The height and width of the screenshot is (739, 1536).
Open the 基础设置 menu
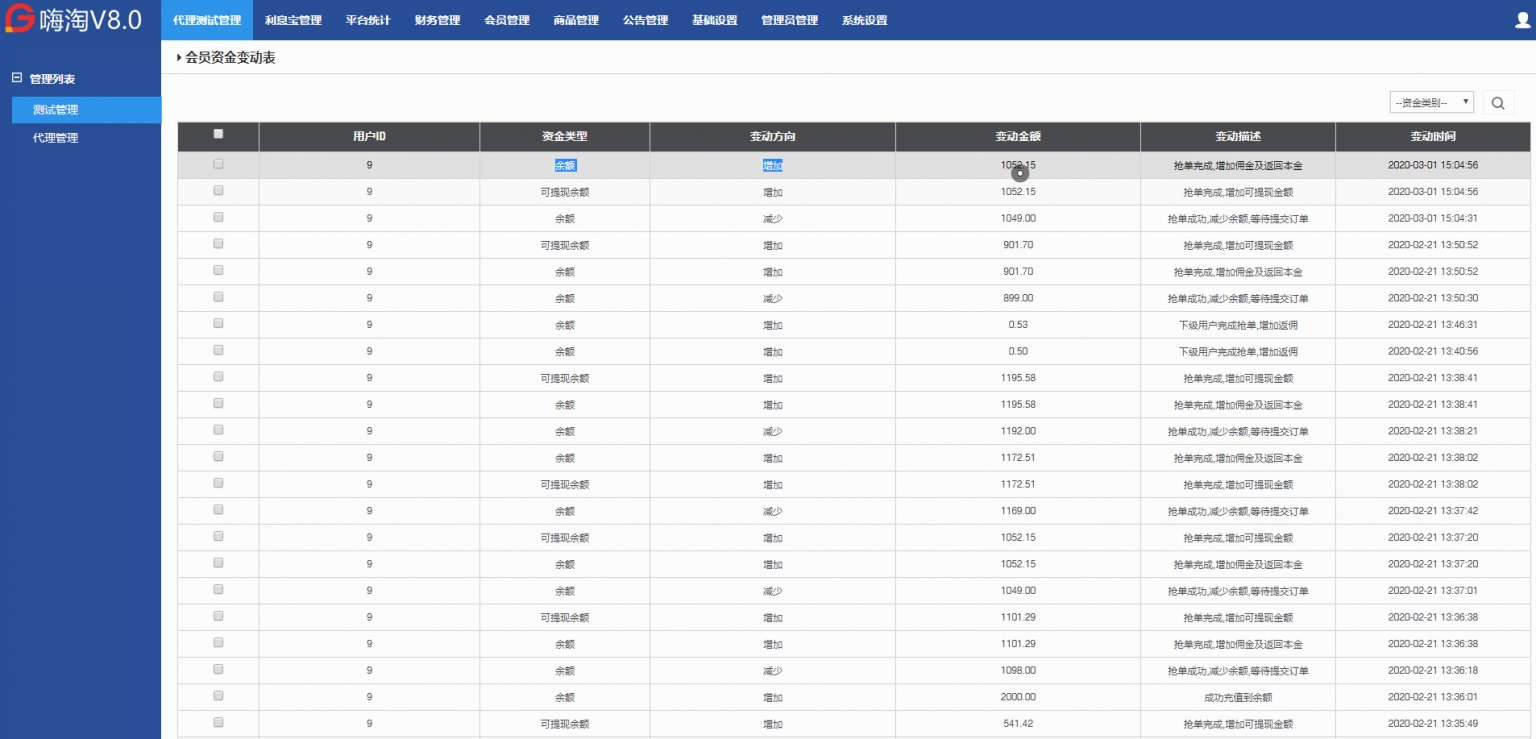[x=713, y=19]
